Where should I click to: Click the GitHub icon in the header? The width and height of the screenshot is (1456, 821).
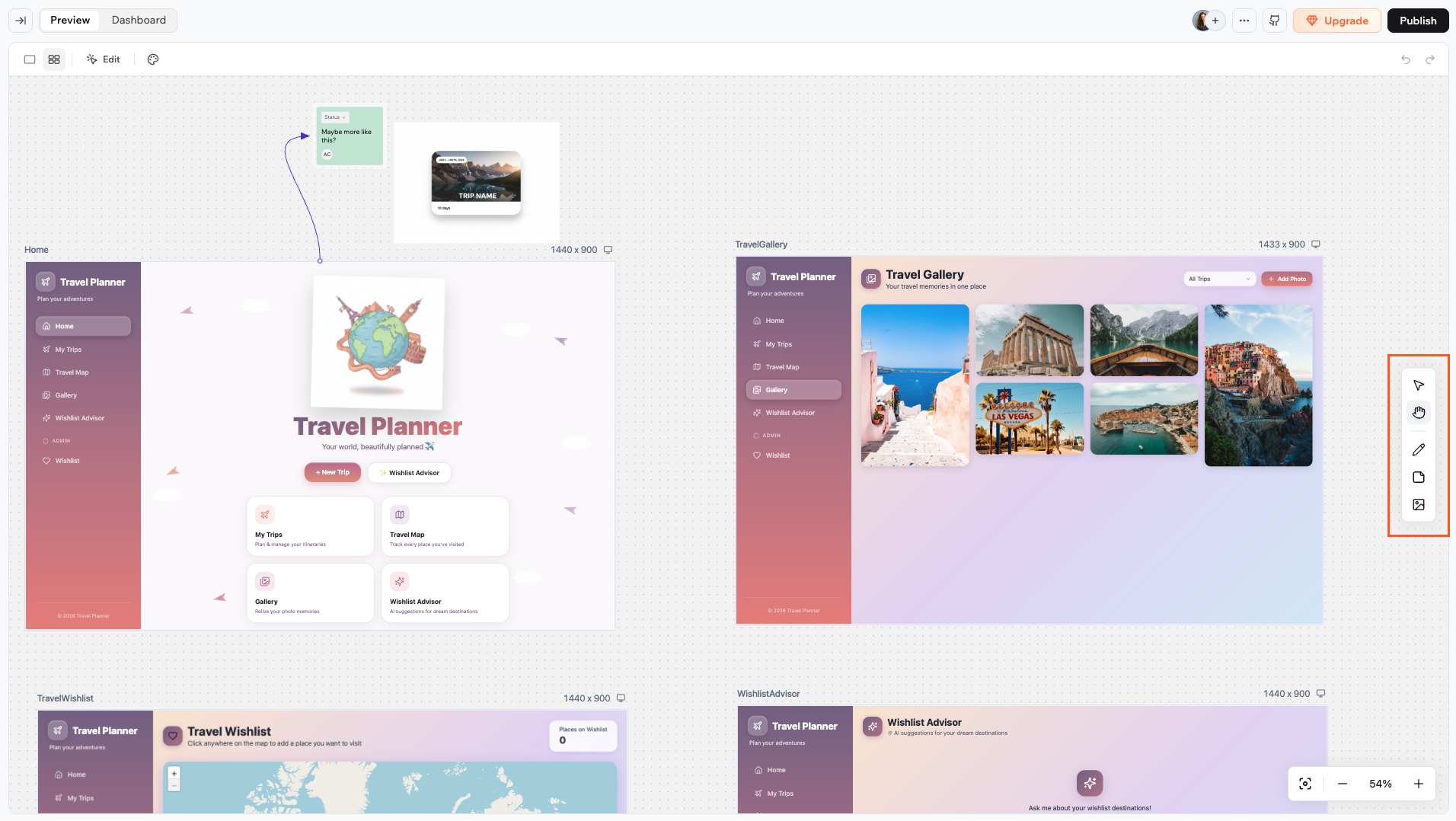click(x=1275, y=21)
